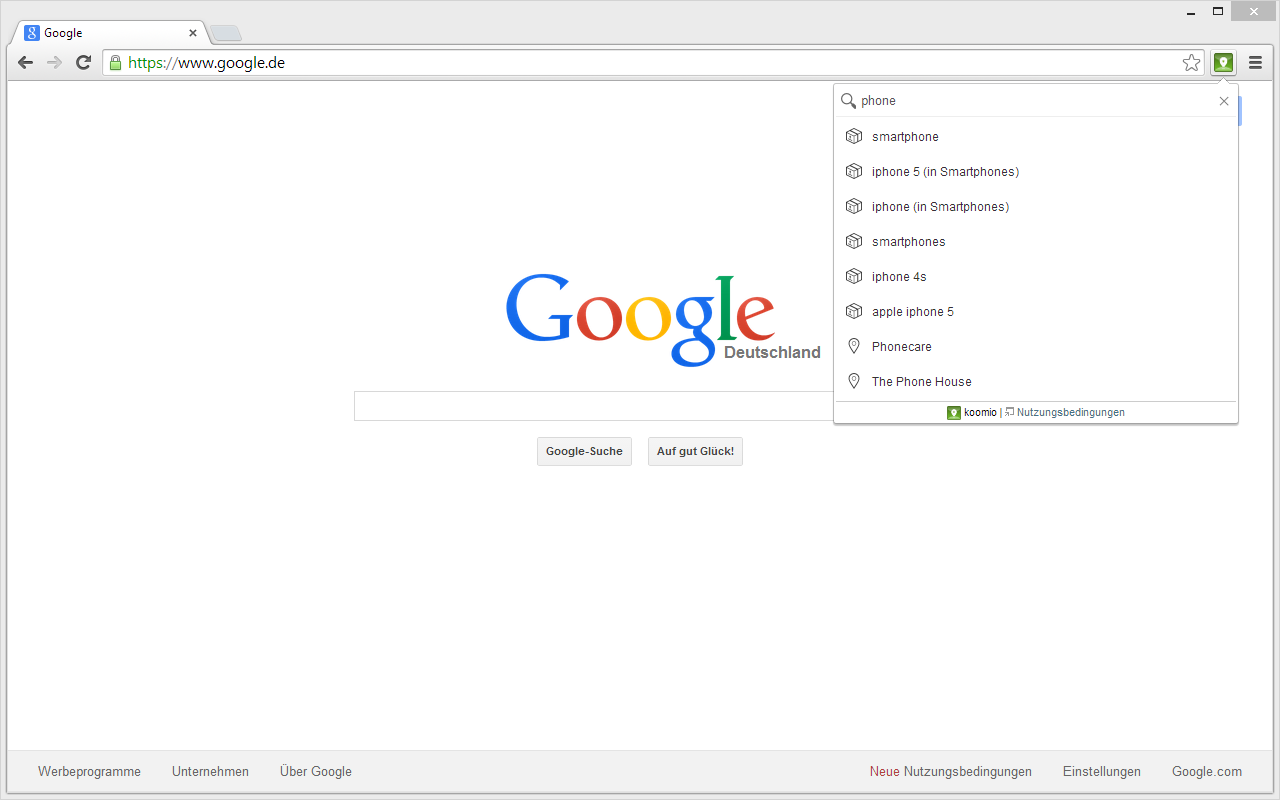
Task: Maximize the Chrome window
Action: (1217, 12)
